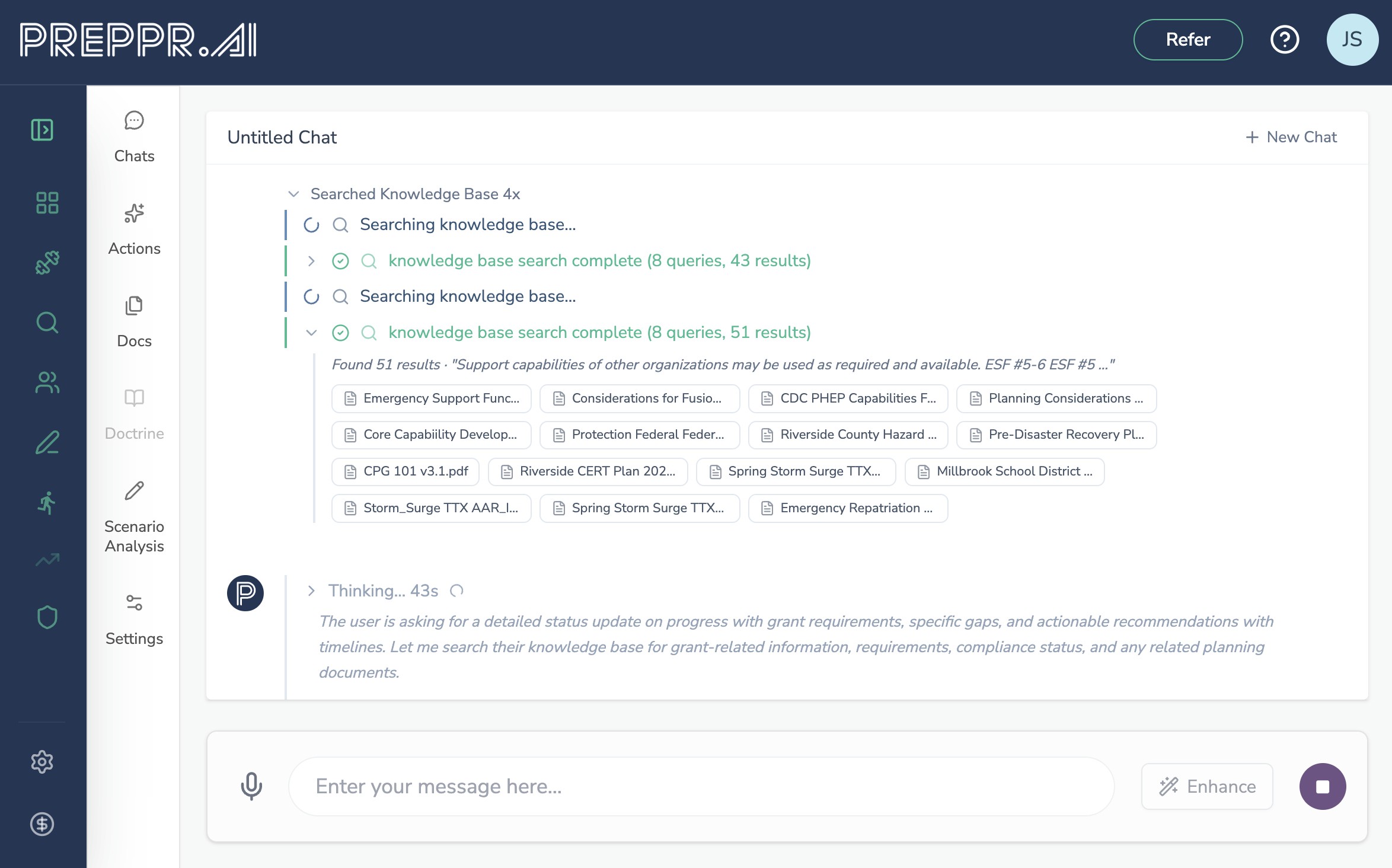Click the microphone voice input icon
1392x868 pixels.
[251, 786]
